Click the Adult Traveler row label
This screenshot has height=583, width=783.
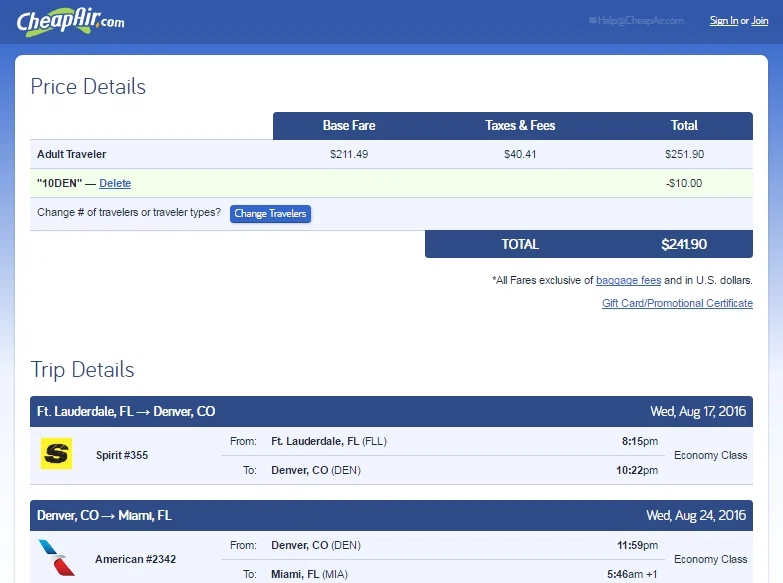71,154
